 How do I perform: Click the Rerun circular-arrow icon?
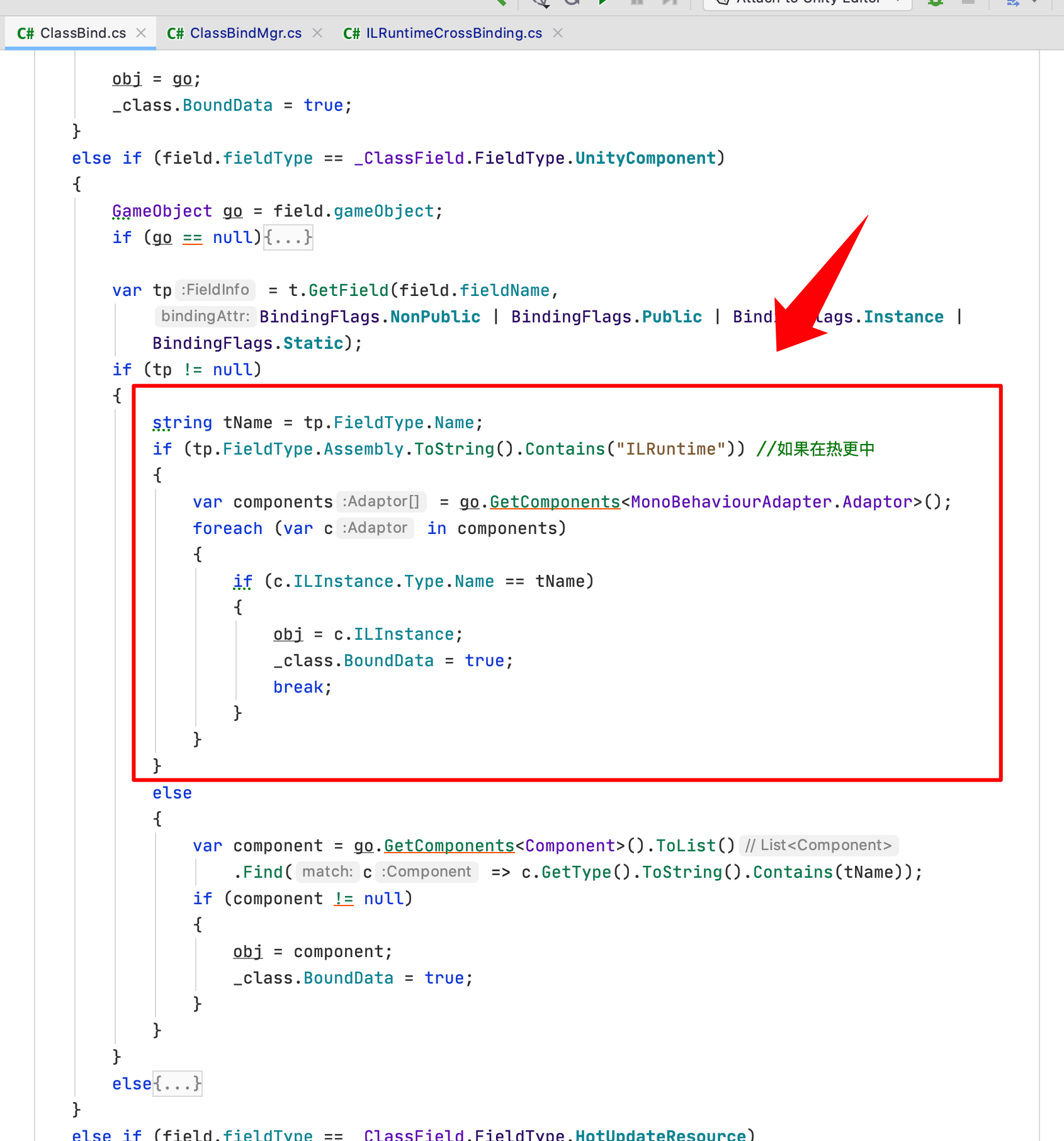click(572, 3)
